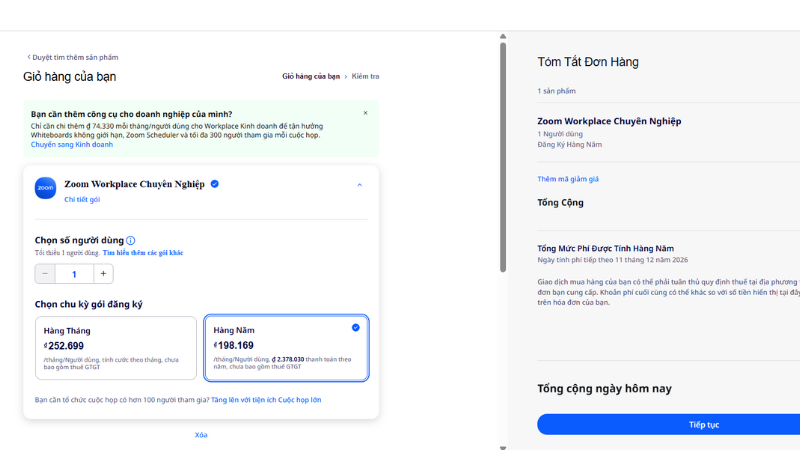Viewport: 800px width, 450px height.
Task: Select the Hàng Tháng monthly billing option
Action: click(116, 348)
